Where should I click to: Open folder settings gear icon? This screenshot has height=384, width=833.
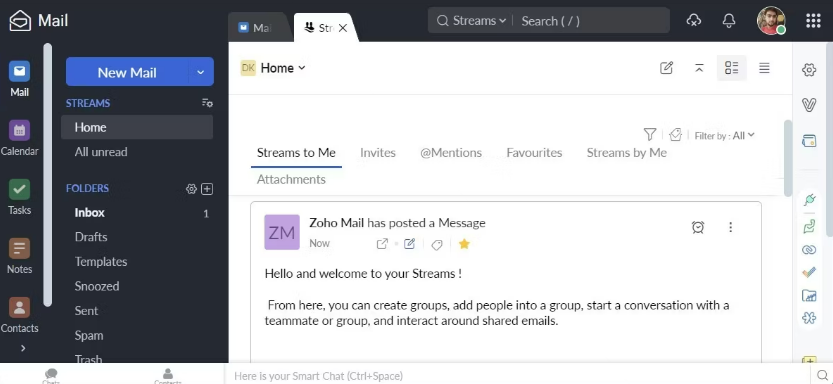point(191,189)
